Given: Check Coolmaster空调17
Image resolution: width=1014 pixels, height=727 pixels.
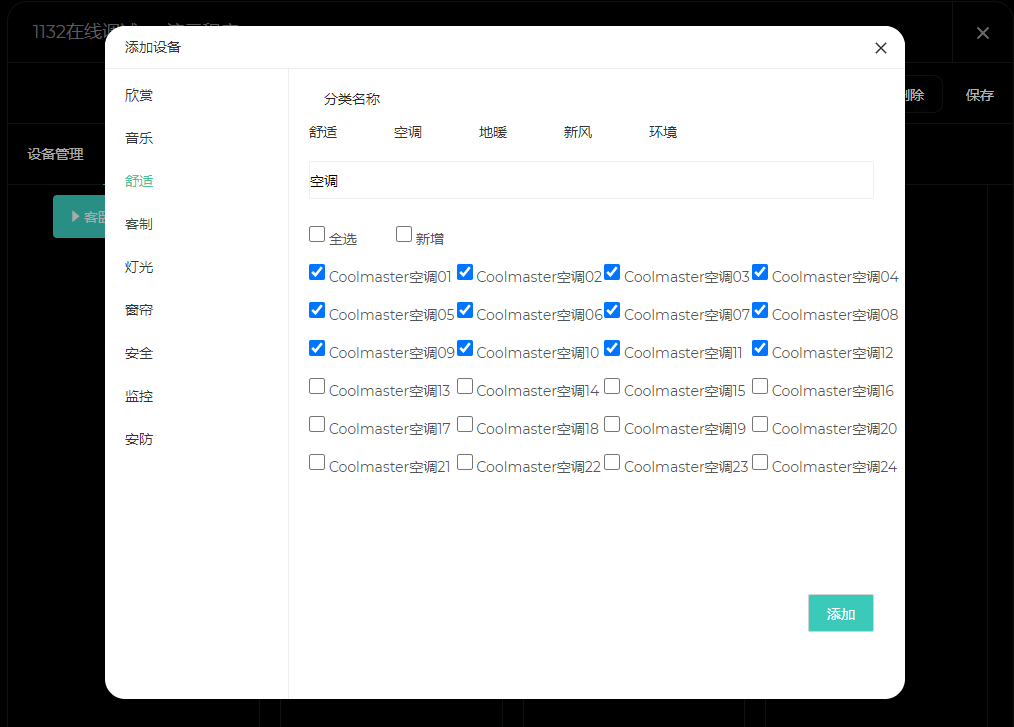Looking at the screenshot, I should (x=317, y=424).
